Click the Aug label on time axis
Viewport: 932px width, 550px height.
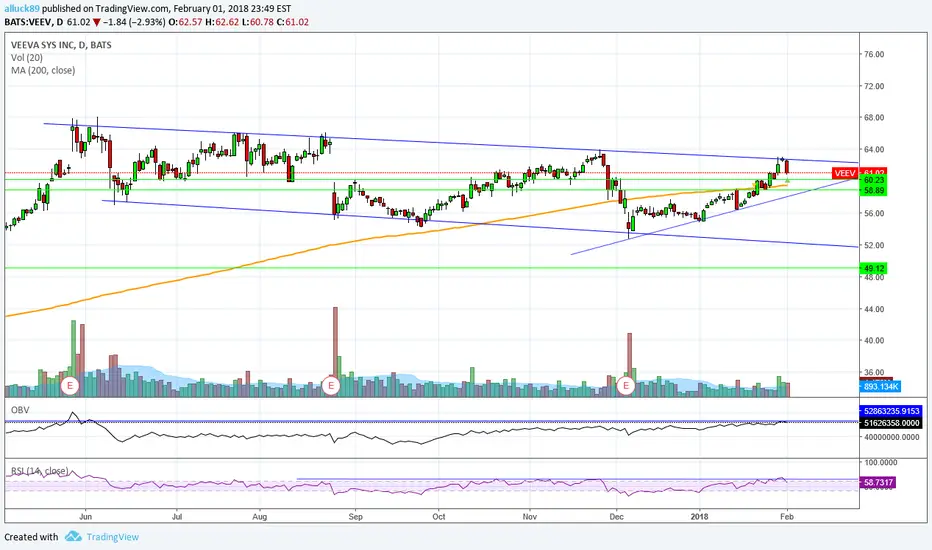click(x=260, y=516)
